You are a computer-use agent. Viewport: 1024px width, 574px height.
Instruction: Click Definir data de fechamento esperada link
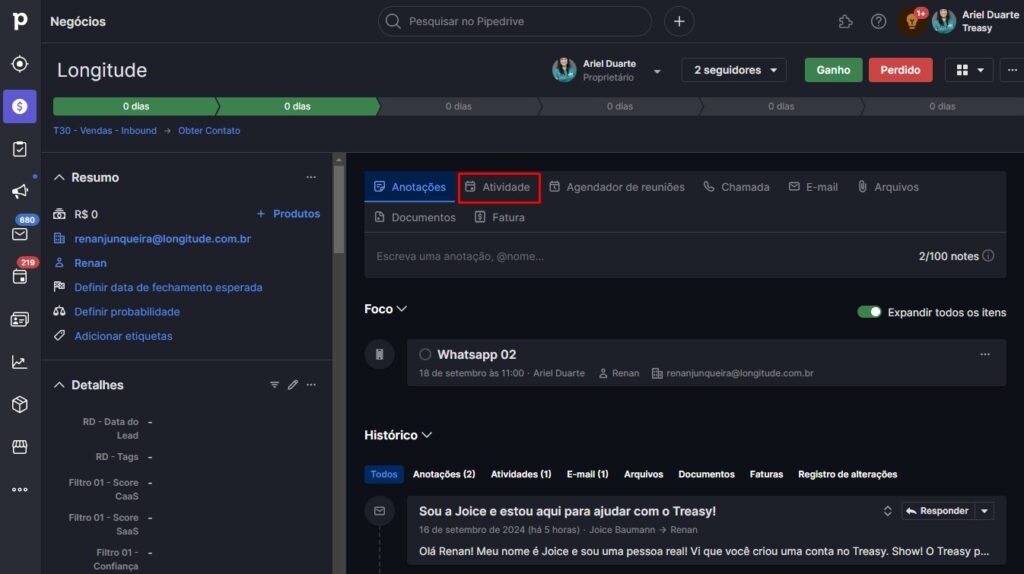[168, 287]
